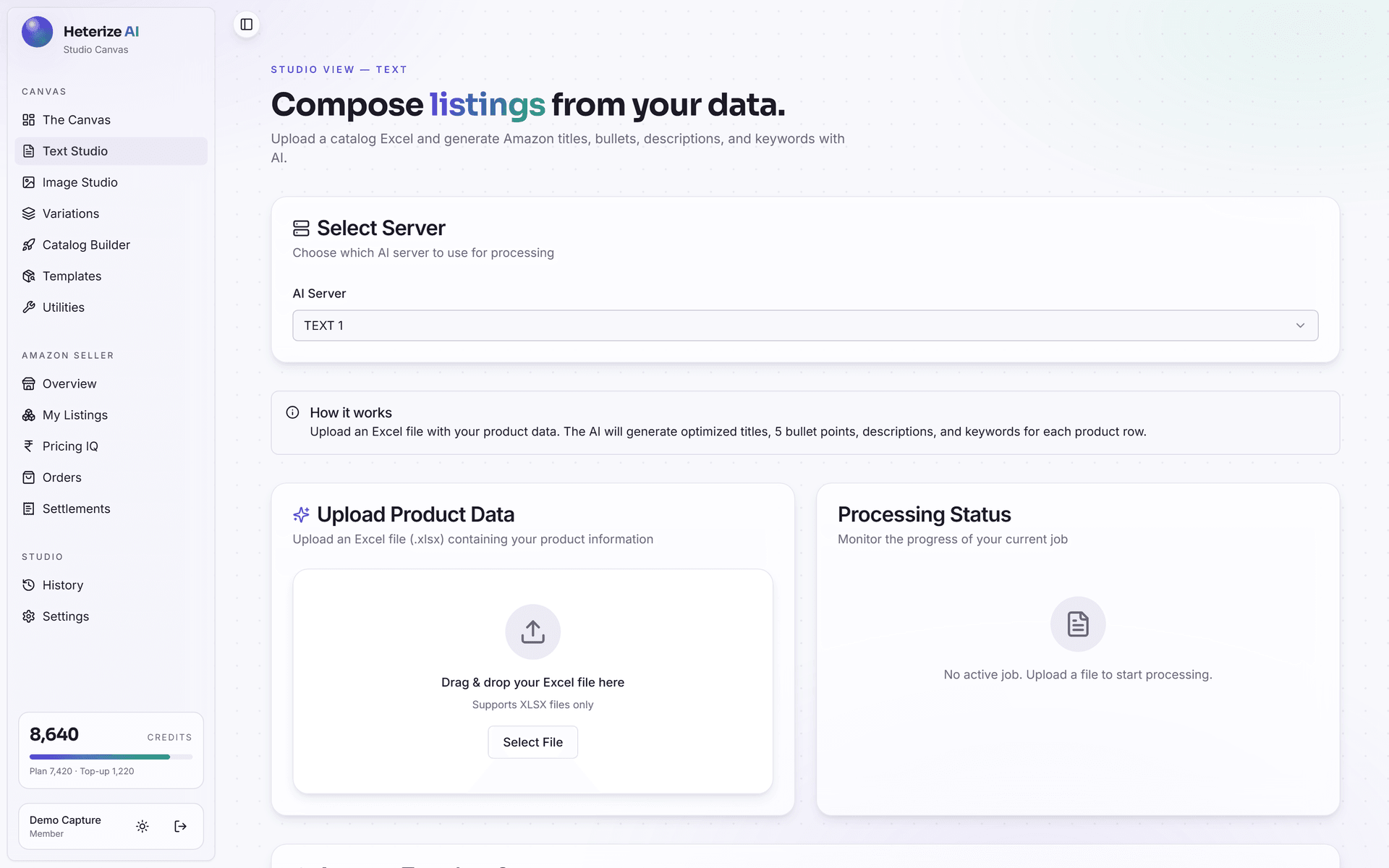
Task: Open Utilities in the sidebar
Action: point(111,307)
